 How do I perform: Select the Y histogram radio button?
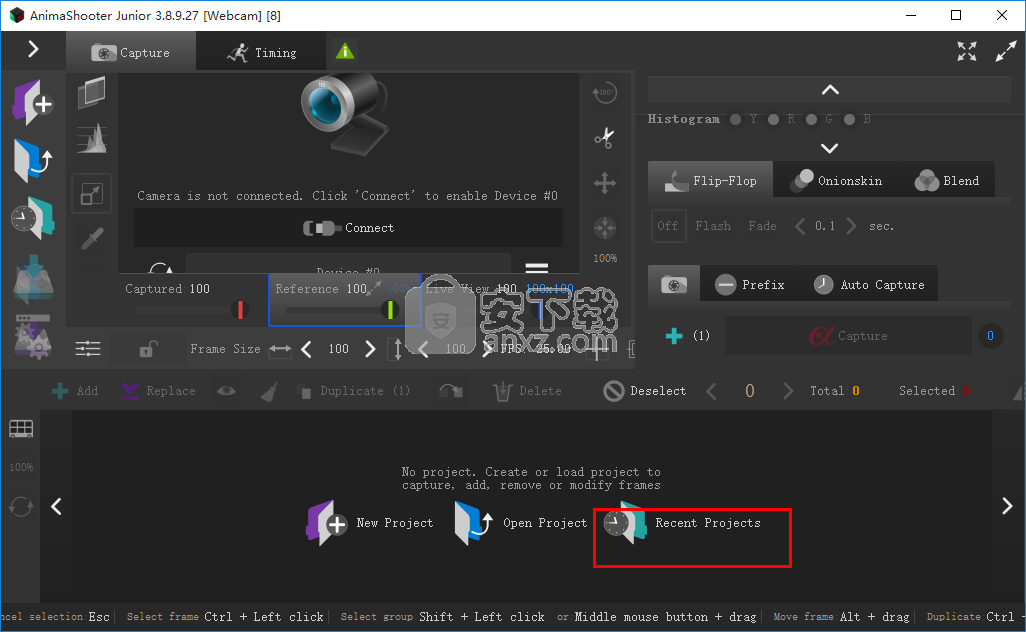click(735, 119)
